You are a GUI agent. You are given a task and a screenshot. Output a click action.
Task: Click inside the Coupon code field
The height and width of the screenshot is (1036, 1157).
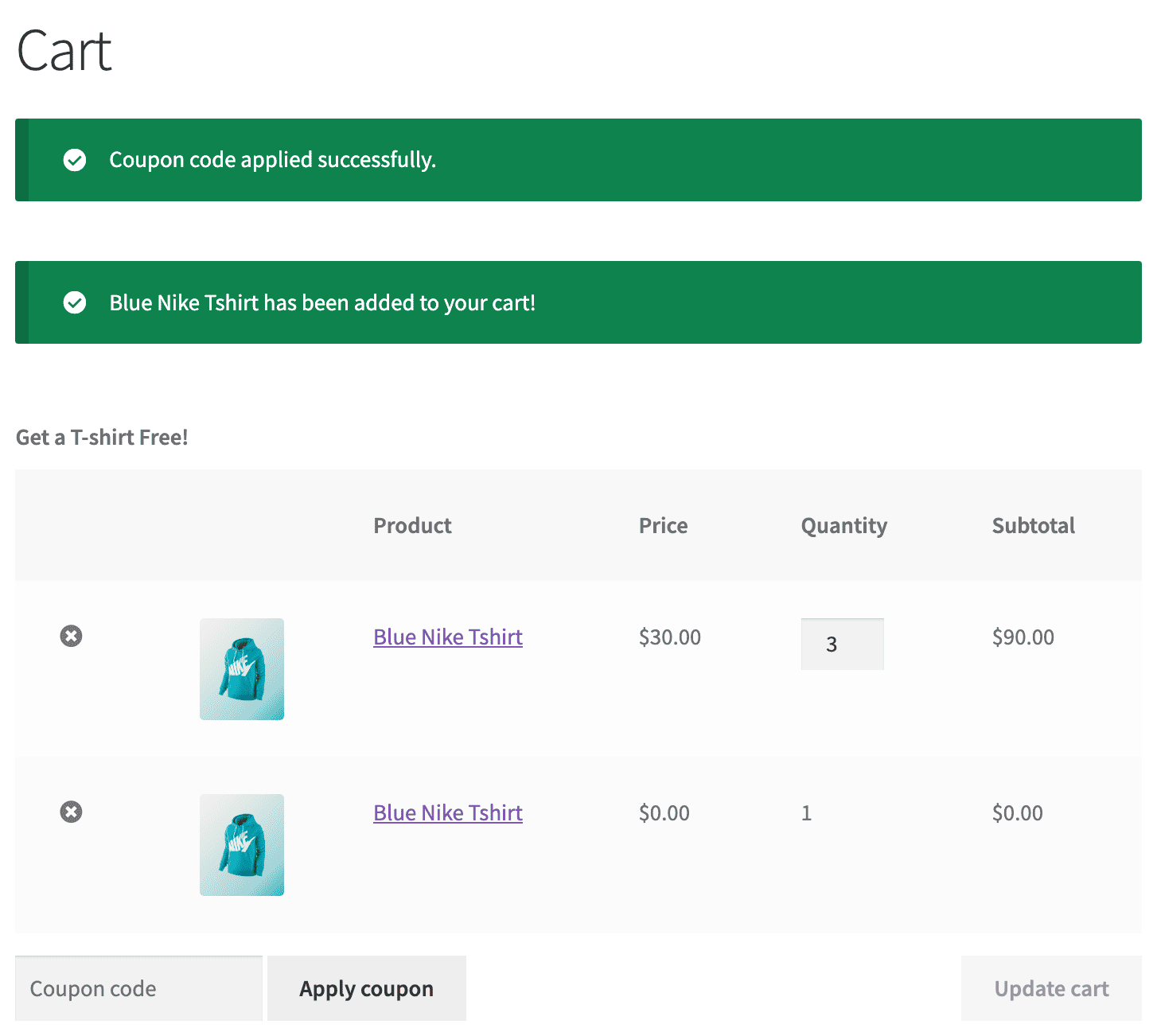(x=138, y=988)
